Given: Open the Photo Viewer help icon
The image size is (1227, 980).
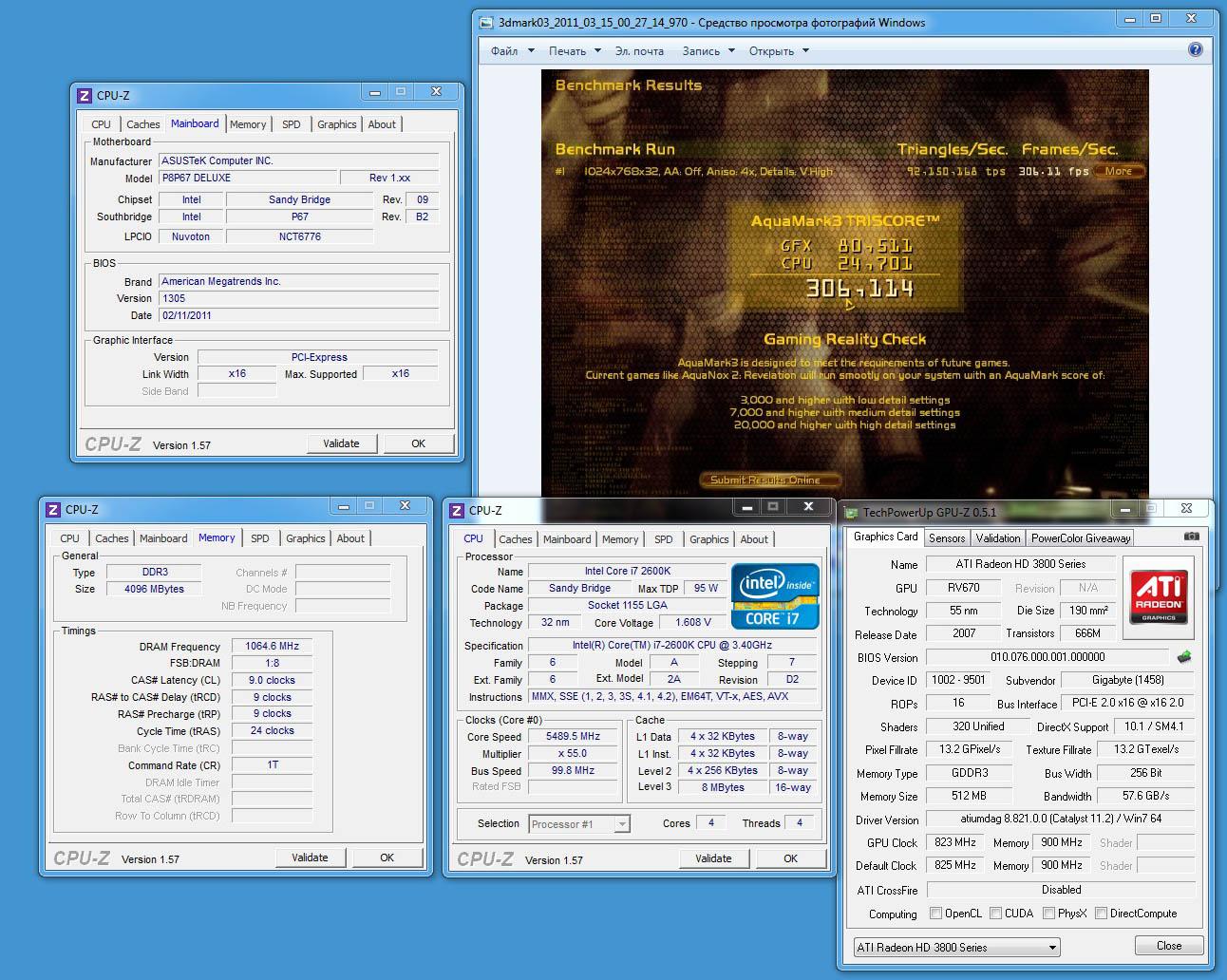Looking at the screenshot, I should coord(1196,50).
